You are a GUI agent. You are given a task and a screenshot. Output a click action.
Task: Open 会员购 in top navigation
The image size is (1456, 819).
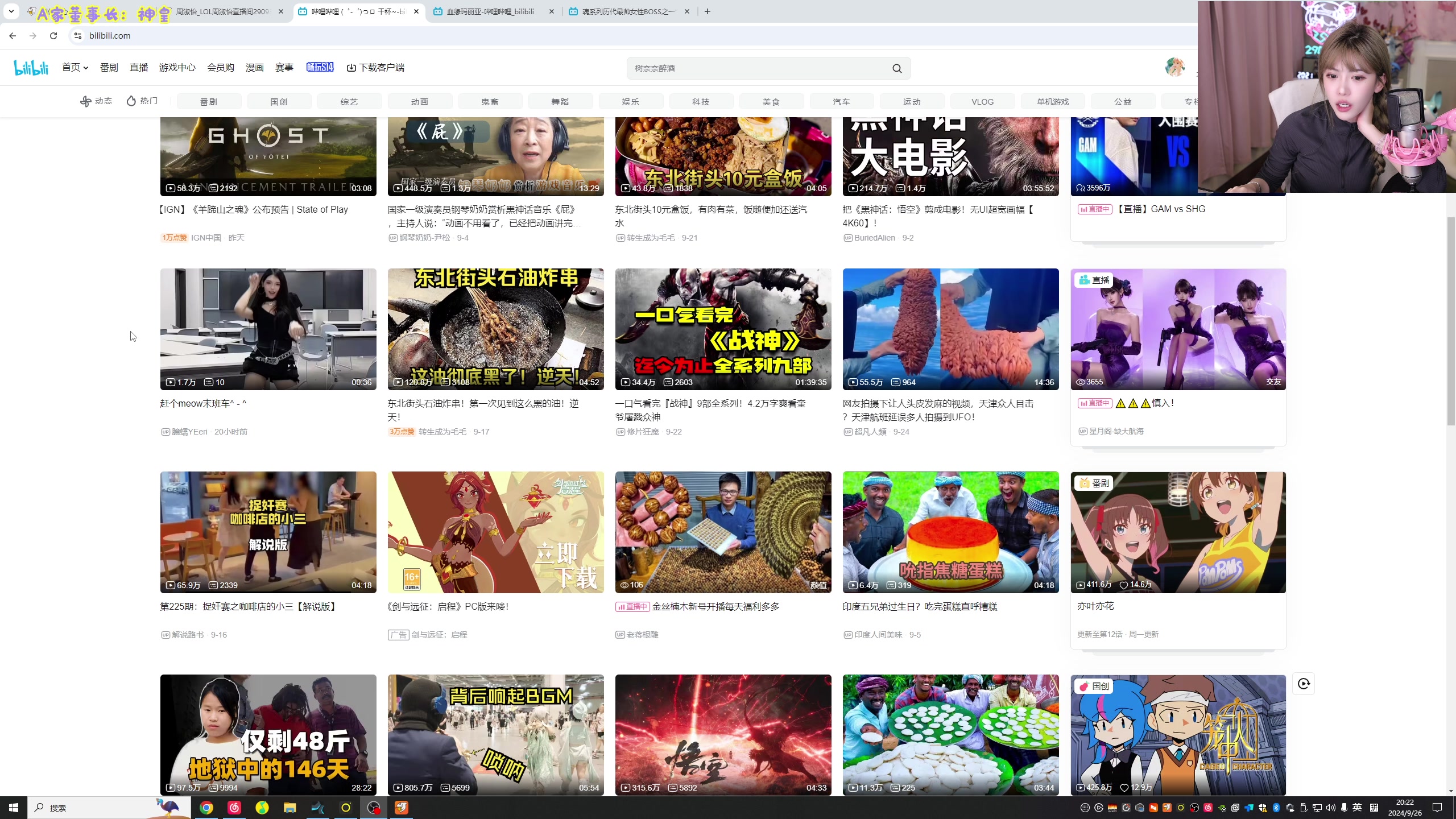pyautogui.click(x=221, y=68)
